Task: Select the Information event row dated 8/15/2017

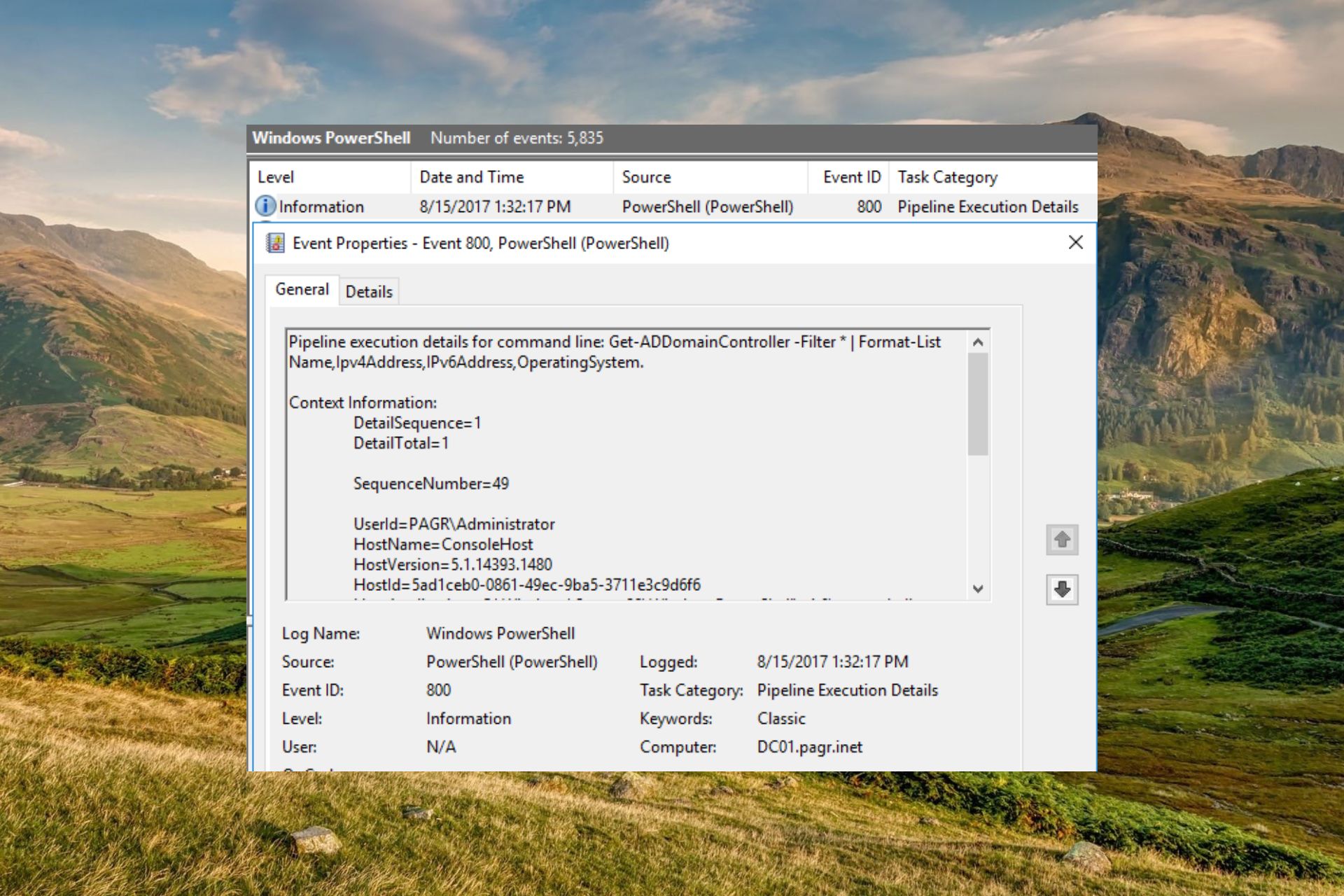Action: (x=673, y=206)
